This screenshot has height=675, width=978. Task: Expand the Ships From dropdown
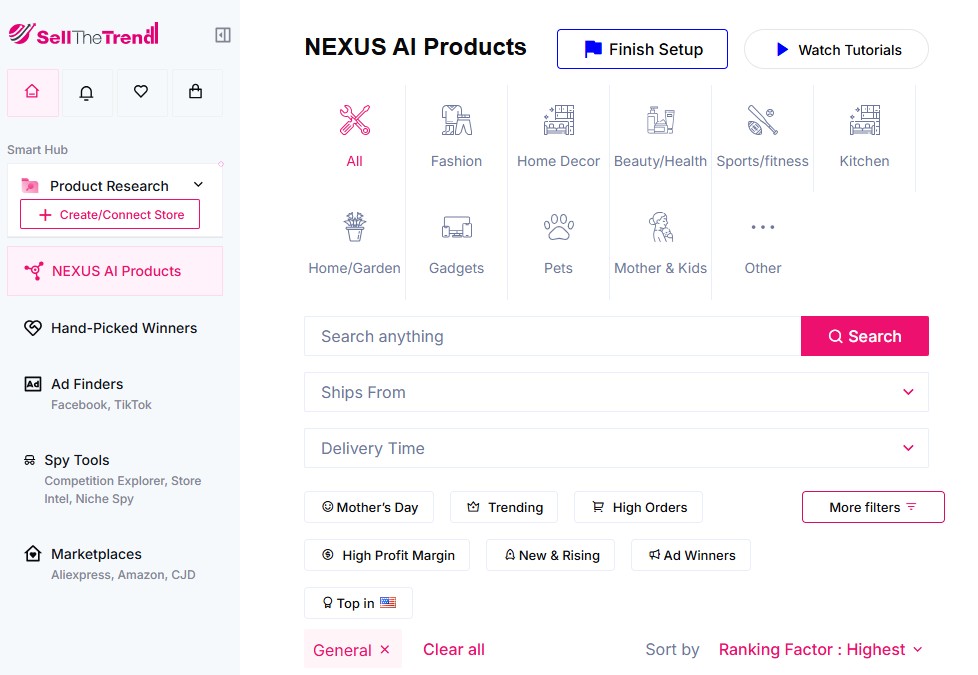[615, 392]
